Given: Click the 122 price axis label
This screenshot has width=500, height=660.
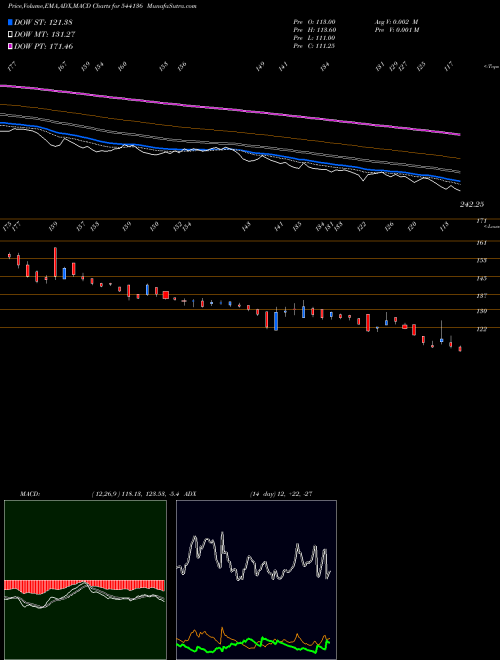Looking at the screenshot, I should (481, 329).
